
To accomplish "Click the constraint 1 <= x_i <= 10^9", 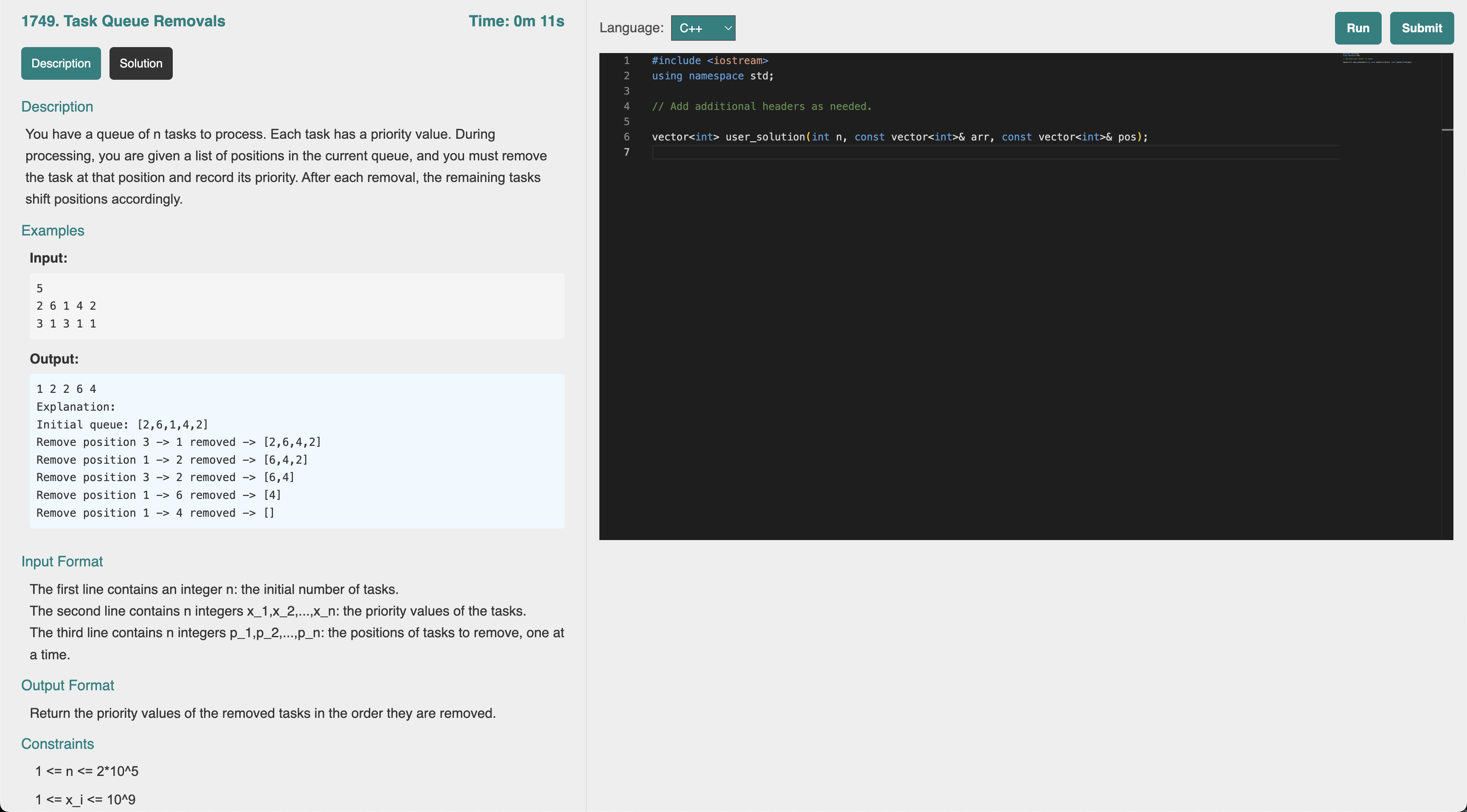I will point(85,799).
